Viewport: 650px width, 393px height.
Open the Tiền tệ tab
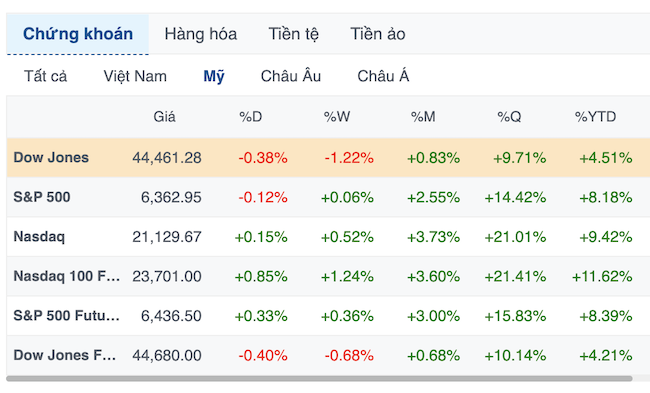click(293, 34)
